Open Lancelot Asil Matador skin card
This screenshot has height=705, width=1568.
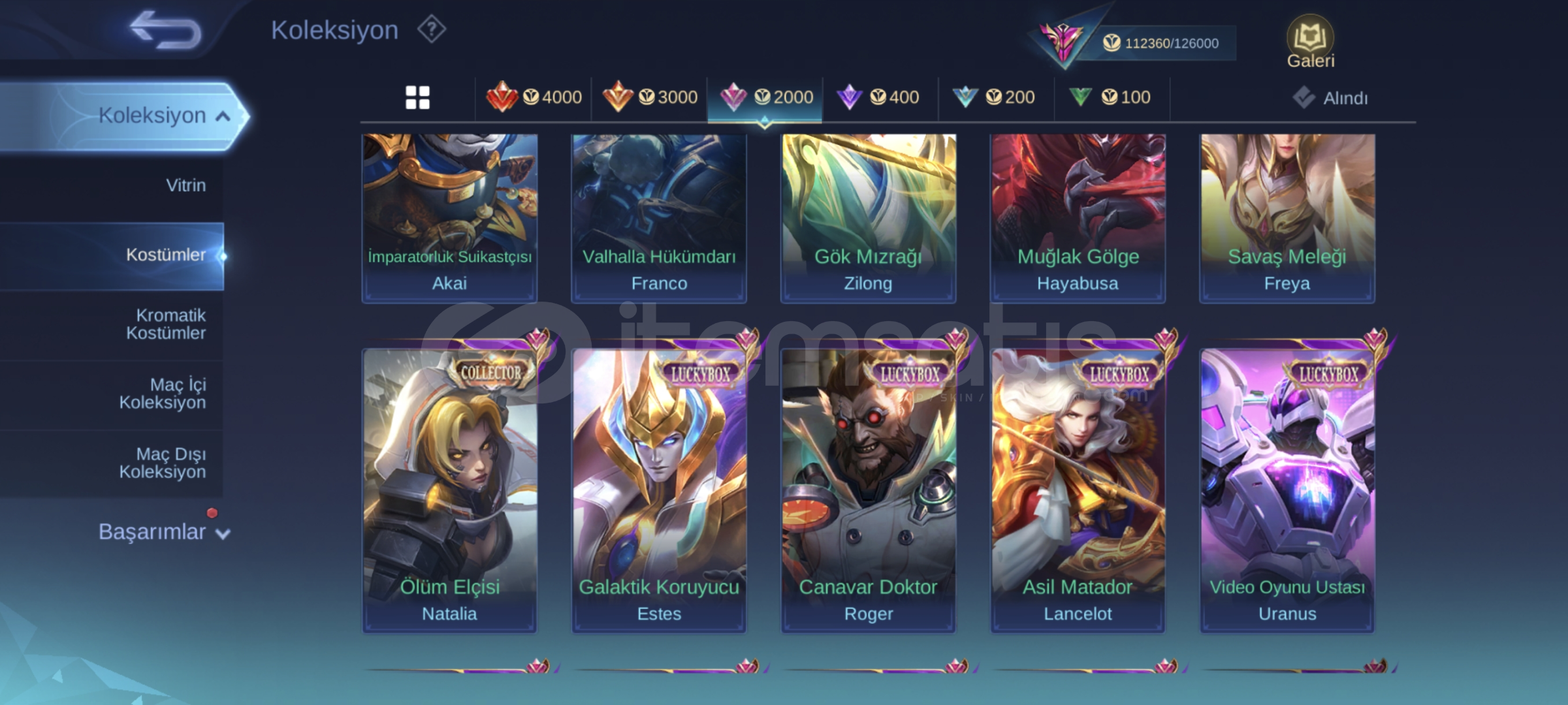(x=1078, y=490)
